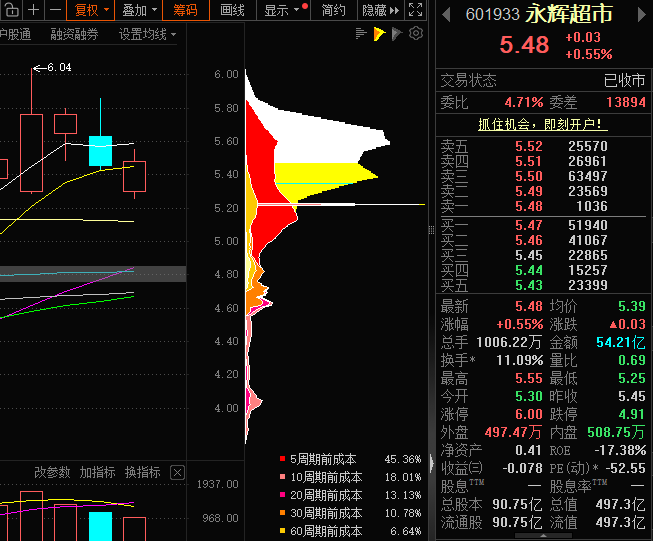This screenshot has width=653, height=541.
Task: Click the 永辉超市 stock name
Action: coord(568,14)
